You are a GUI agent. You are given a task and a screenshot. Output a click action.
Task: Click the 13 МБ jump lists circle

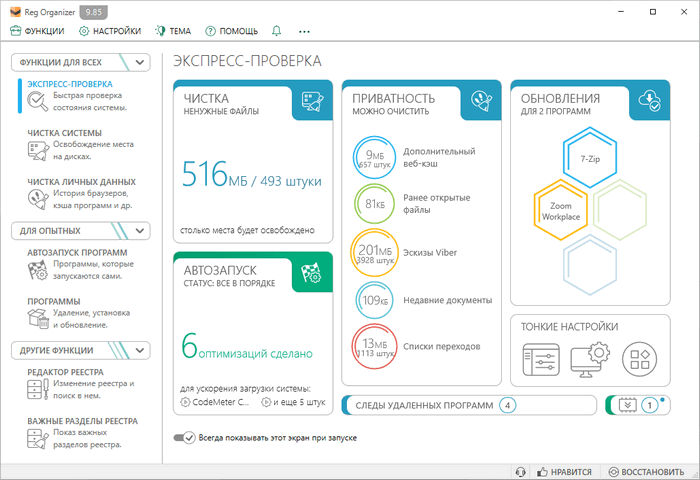point(375,346)
